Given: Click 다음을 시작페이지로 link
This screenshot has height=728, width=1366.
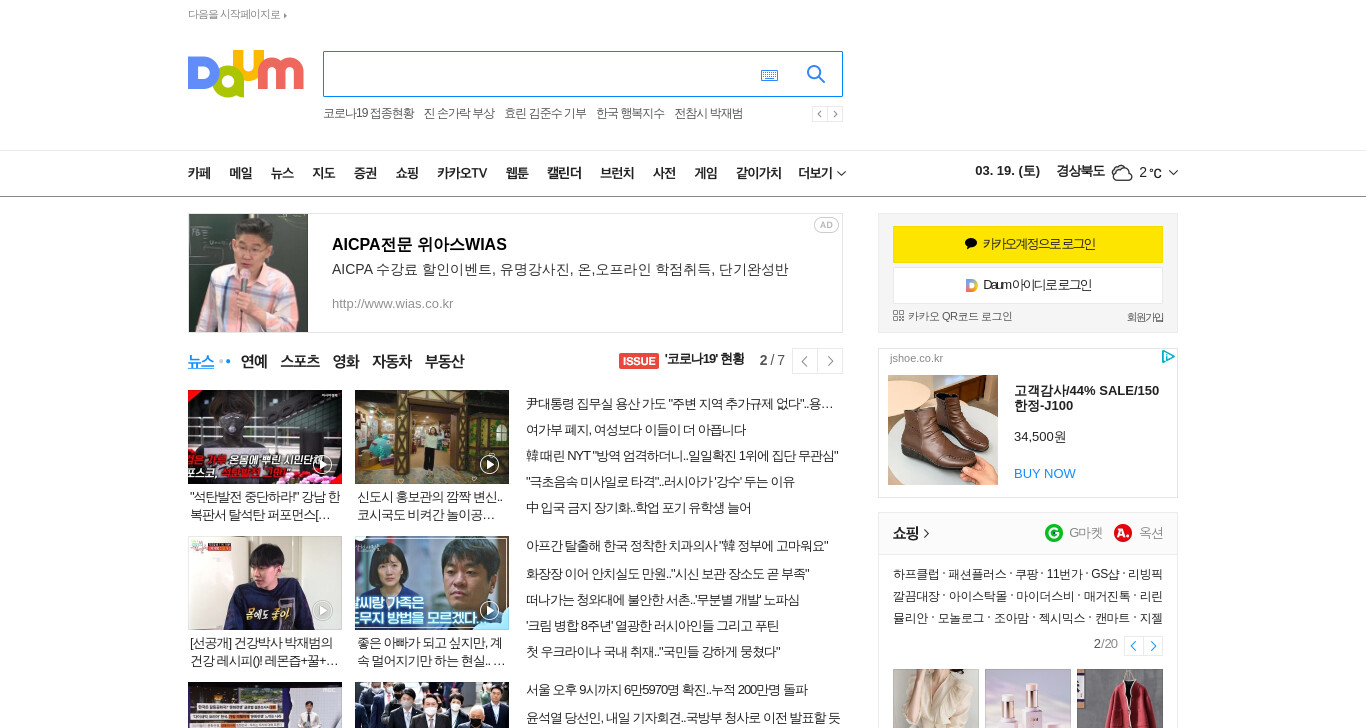Looking at the screenshot, I should (237, 14).
